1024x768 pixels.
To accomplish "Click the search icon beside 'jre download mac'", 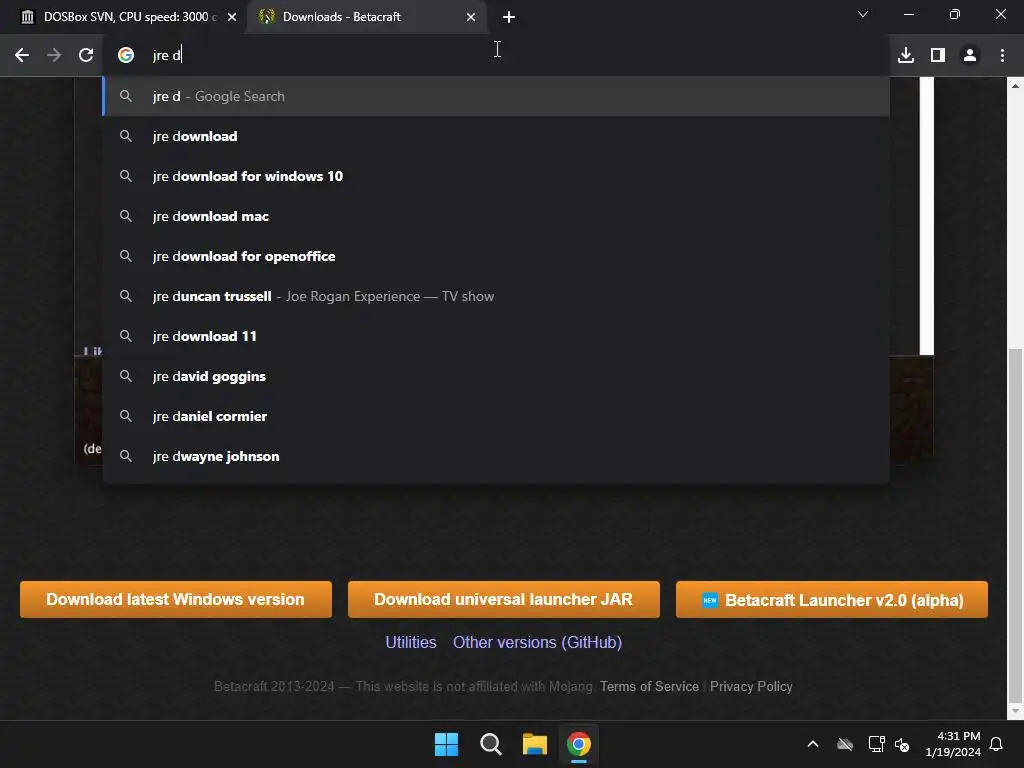I will pos(126,216).
